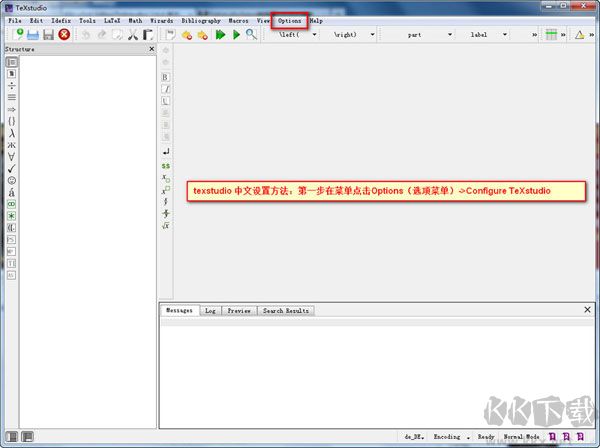Click the table toolbar icon with the green row

click(551, 34)
